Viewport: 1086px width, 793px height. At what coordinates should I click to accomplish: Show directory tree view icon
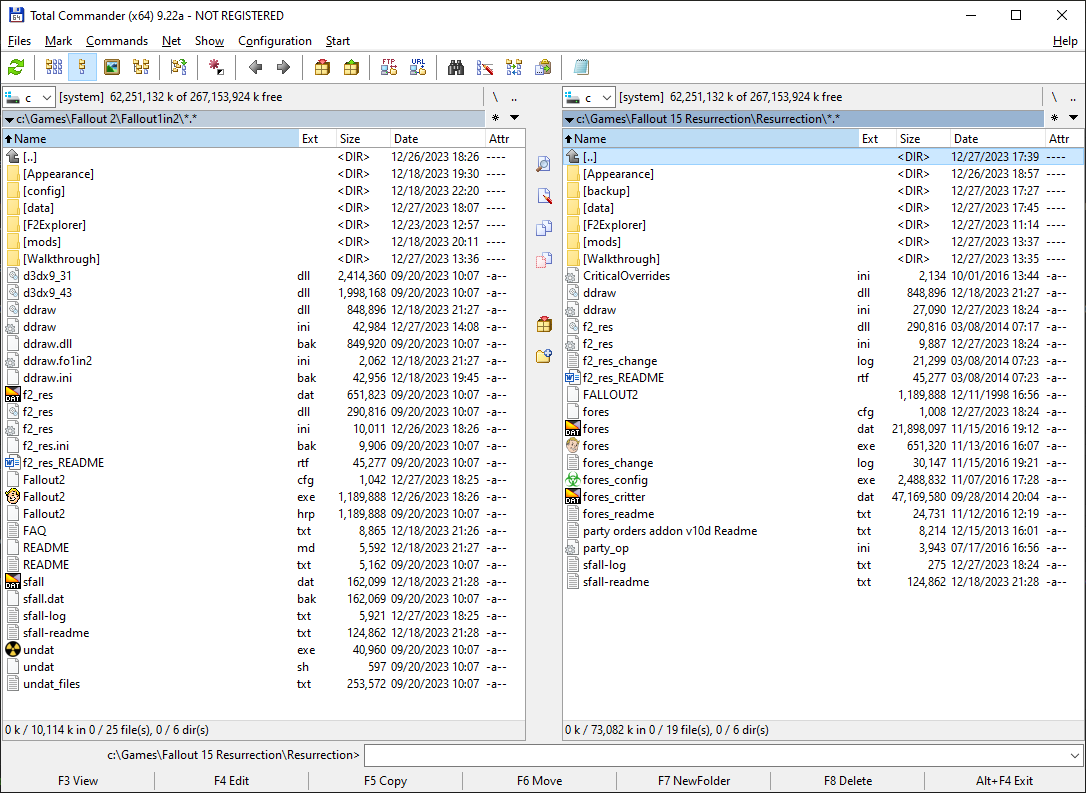pyautogui.click(x=141, y=67)
